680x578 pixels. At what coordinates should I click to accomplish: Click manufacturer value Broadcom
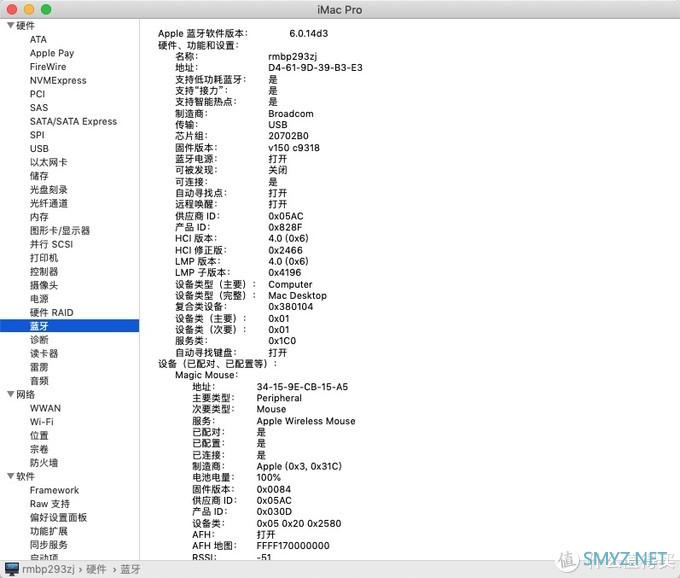(x=291, y=114)
